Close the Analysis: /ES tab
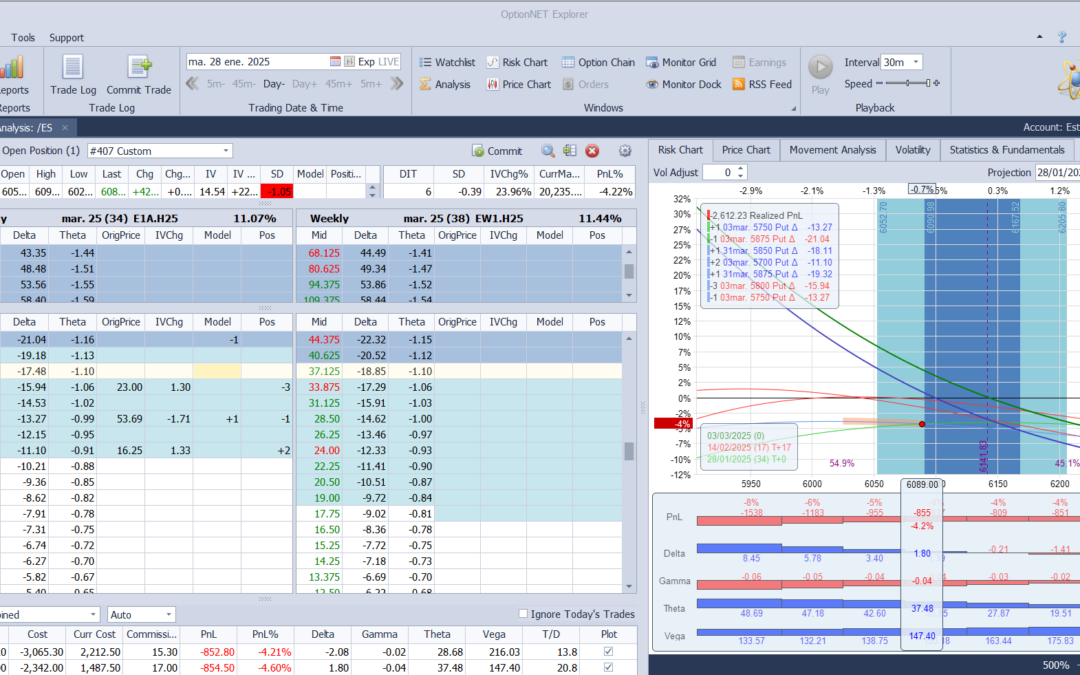Screen dimensions: 1080x675 point(65,127)
